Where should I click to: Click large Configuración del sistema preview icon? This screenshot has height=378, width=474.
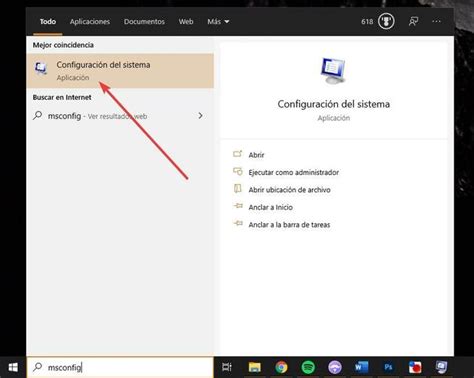click(333, 71)
